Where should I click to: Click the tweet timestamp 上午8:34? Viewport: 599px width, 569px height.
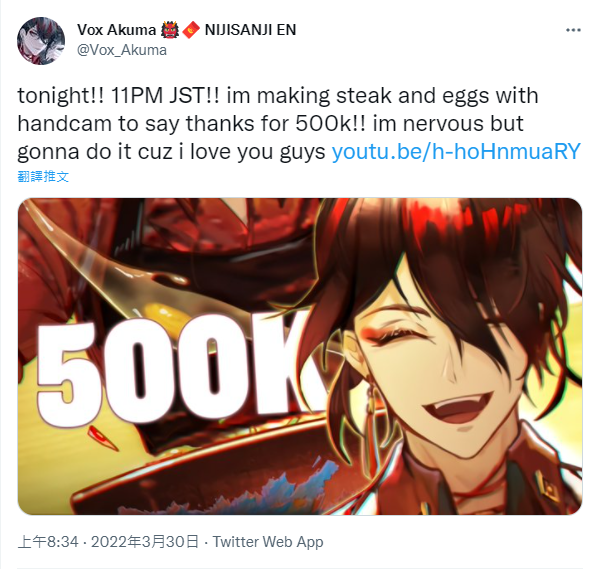pyautogui.click(x=48, y=542)
